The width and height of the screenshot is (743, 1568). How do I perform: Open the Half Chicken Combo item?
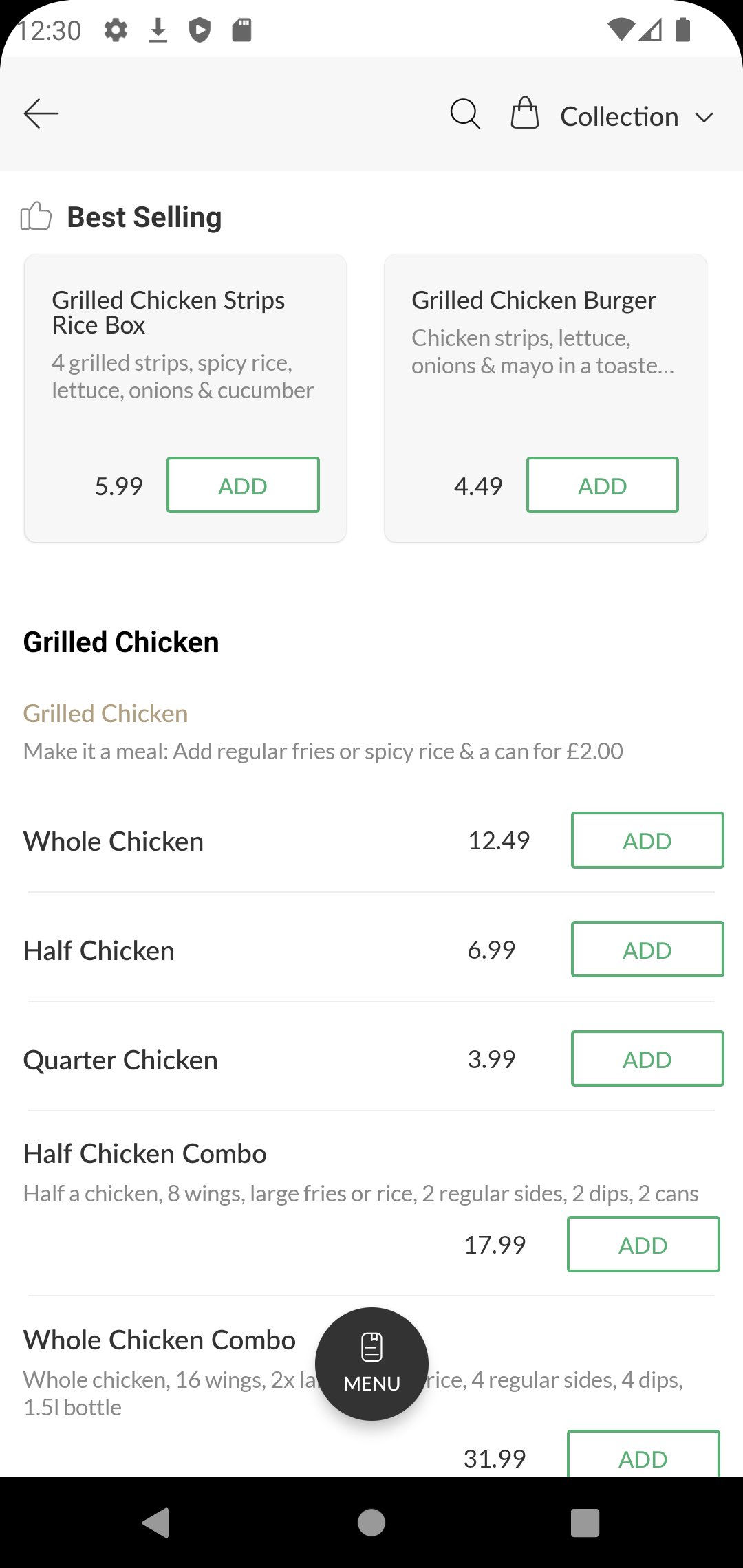coord(145,1154)
